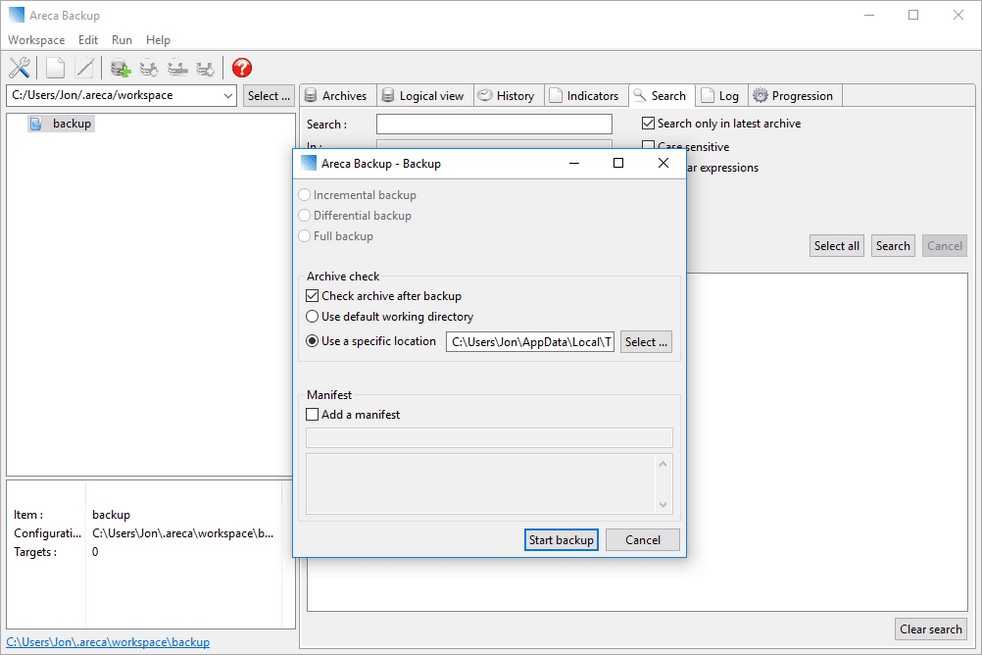Click the blank page new-target toolbar icon

point(55,68)
